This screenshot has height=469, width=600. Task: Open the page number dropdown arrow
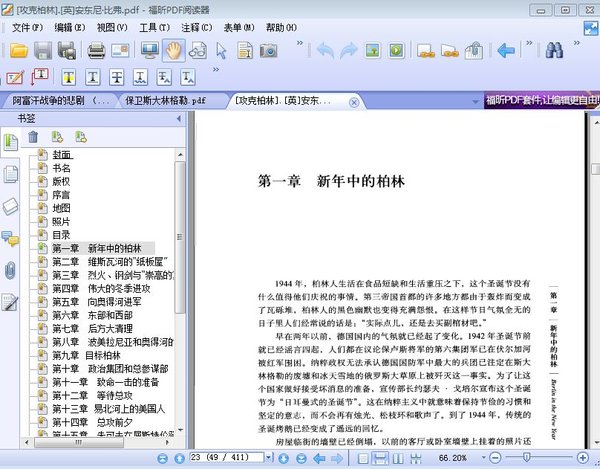pyautogui.click(x=269, y=458)
